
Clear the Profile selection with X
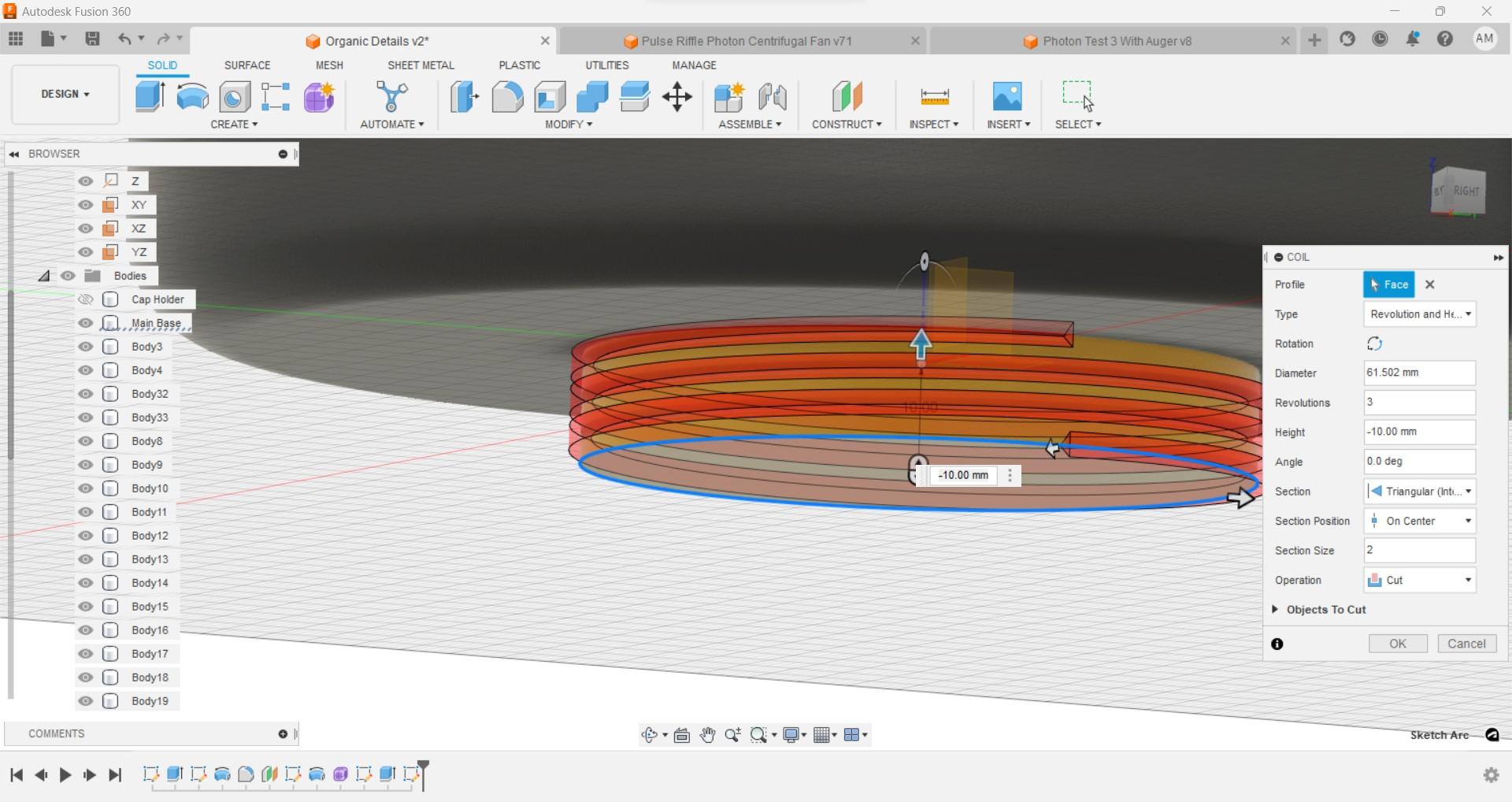click(1430, 284)
